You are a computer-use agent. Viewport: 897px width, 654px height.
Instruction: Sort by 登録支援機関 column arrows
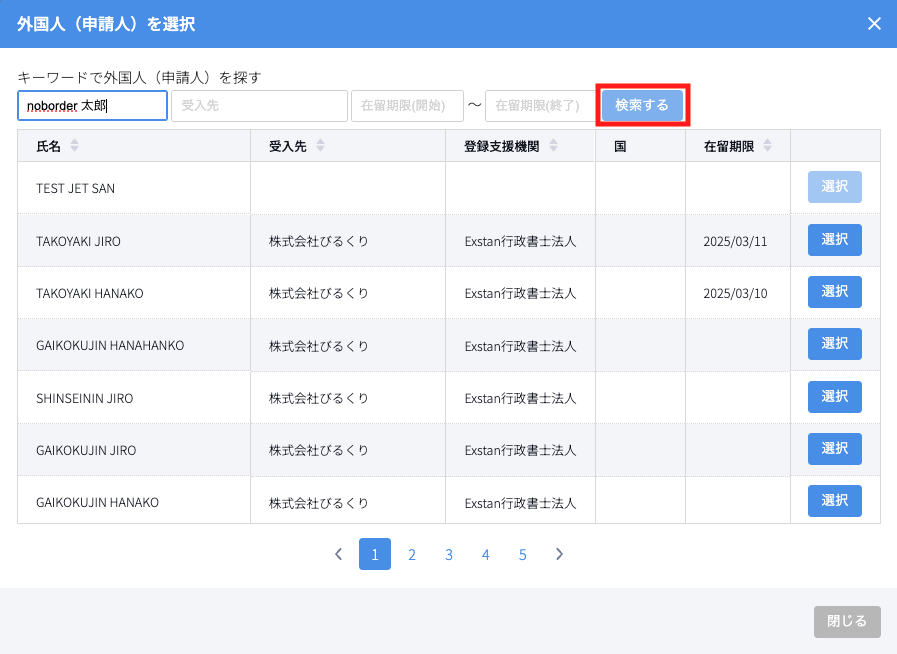pyautogui.click(x=553, y=146)
